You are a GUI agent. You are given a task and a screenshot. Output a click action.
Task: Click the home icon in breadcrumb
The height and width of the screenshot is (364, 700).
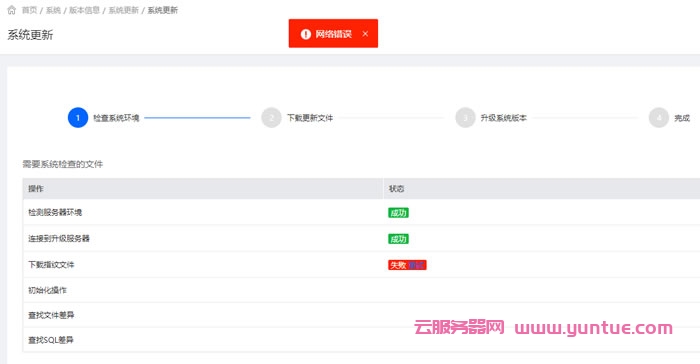pos(12,10)
